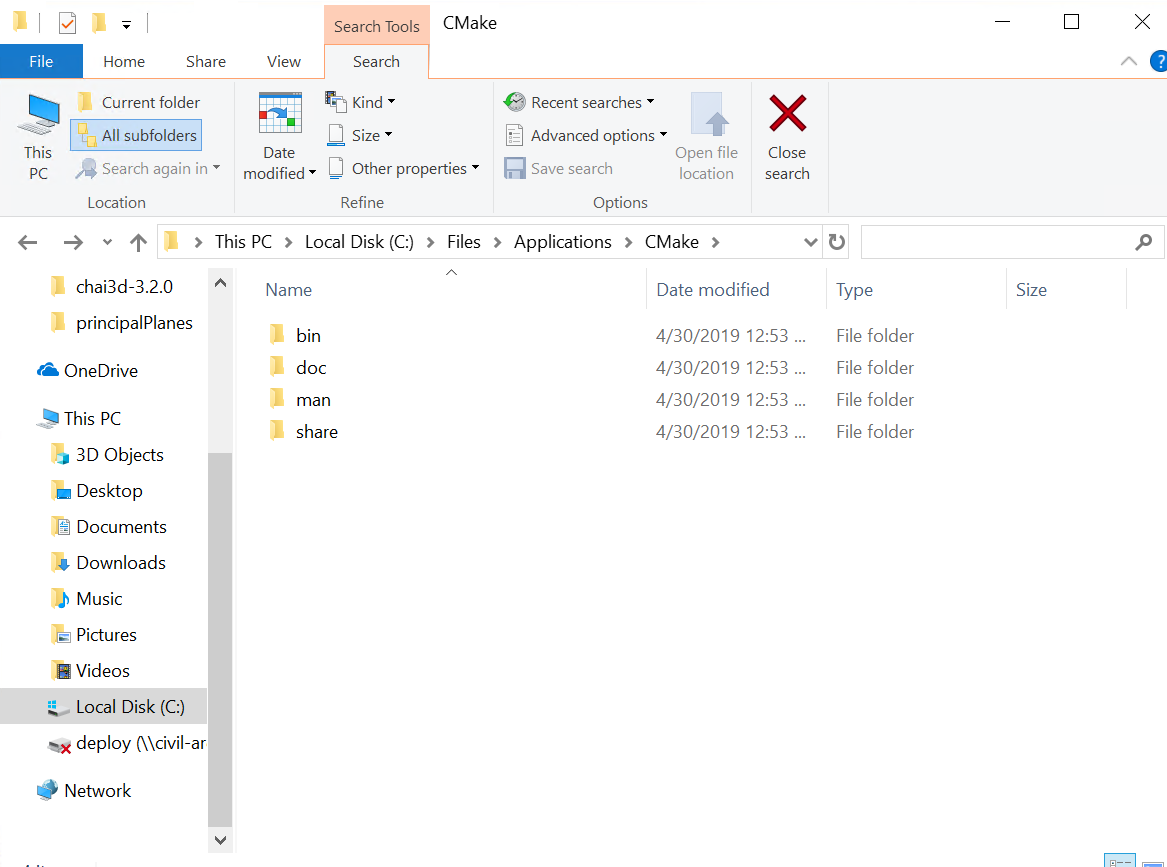Open the Size filter dropdown

pos(360,135)
